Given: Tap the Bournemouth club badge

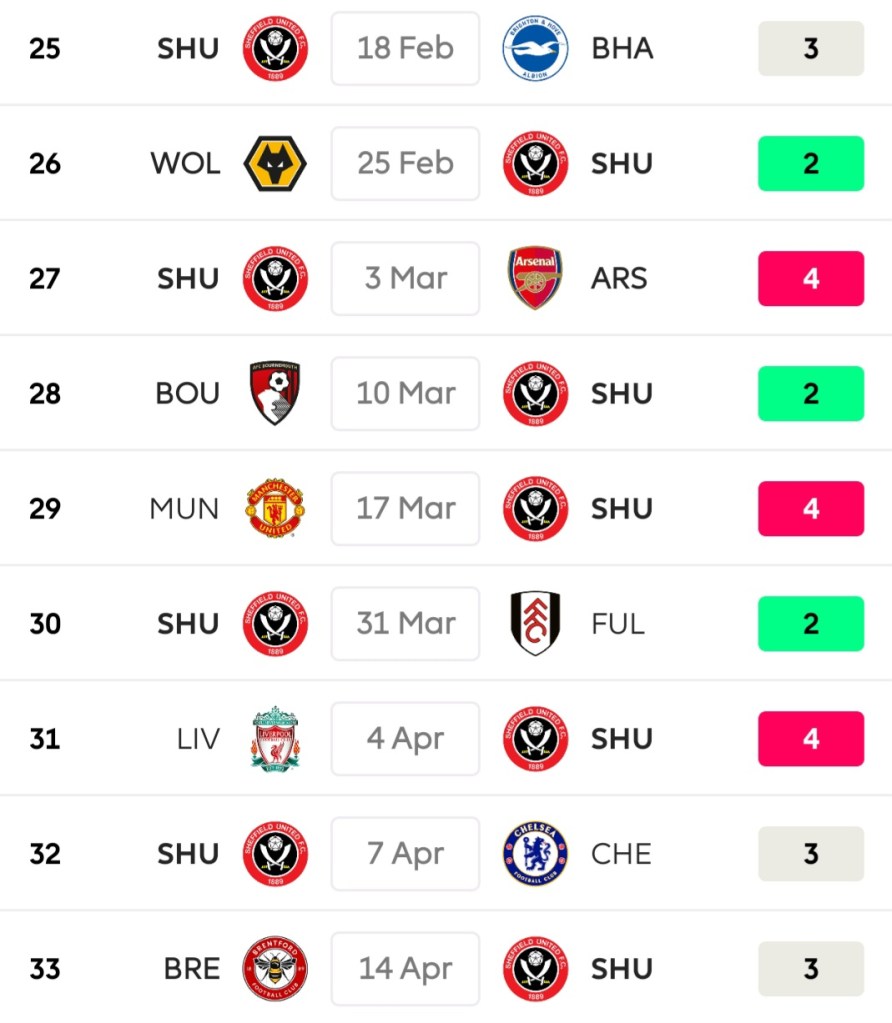Looking at the screenshot, I should [275, 393].
